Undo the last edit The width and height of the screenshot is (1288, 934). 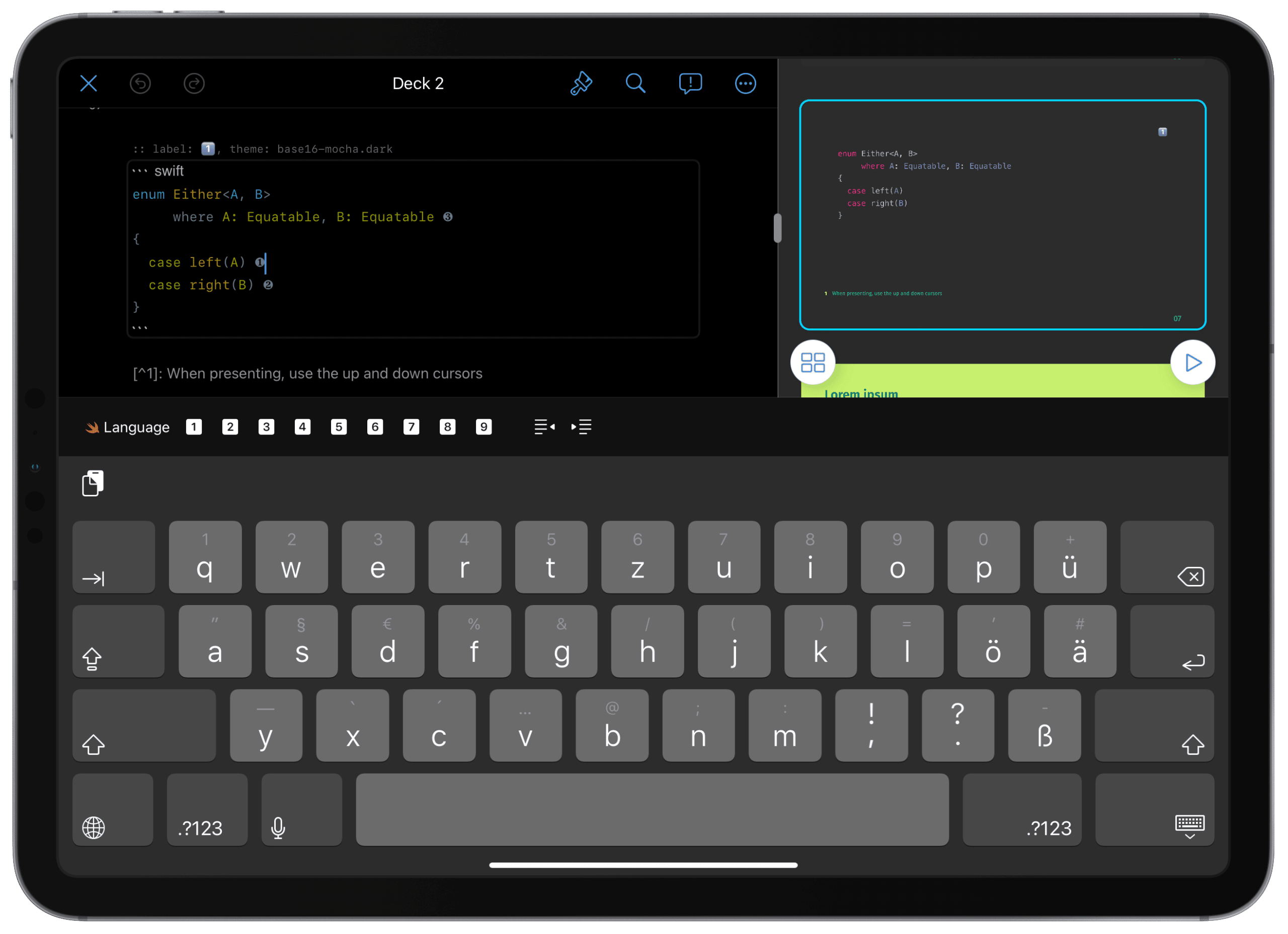(140, 83)
